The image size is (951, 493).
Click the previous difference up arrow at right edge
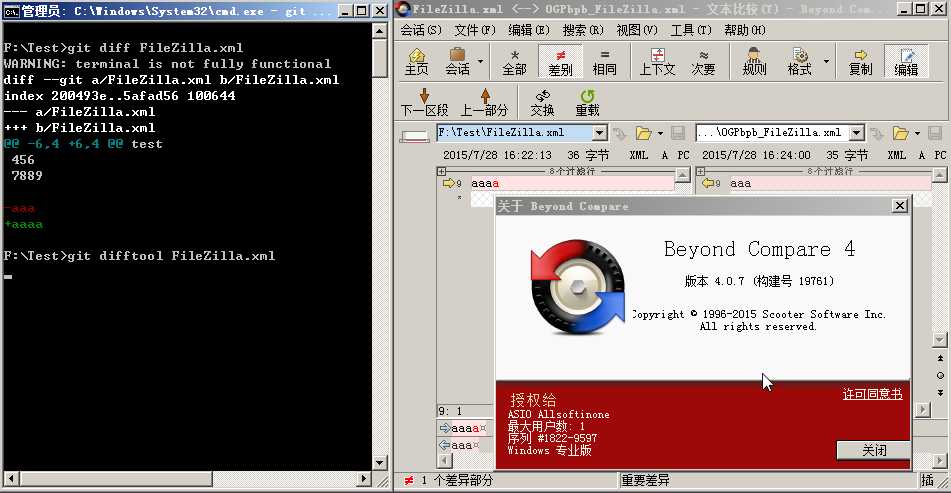point(940,358)
